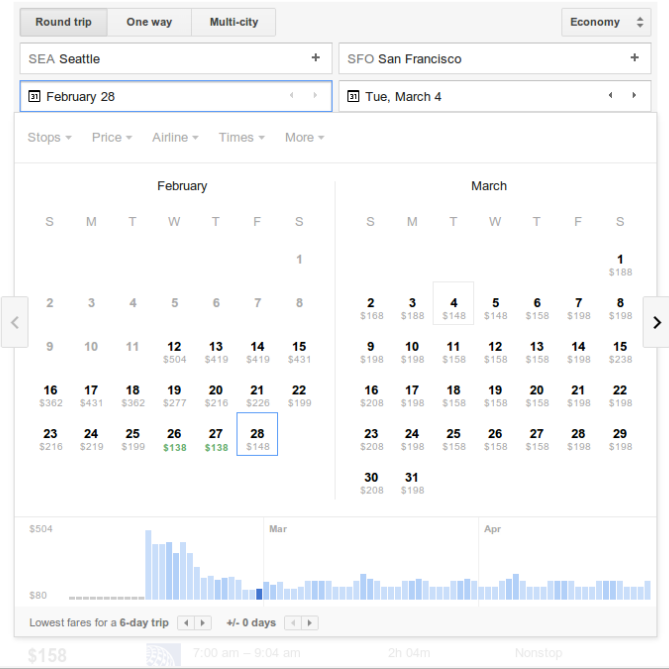
Task: Click the calendar icon in the return date field
Action: pos(353,96)
